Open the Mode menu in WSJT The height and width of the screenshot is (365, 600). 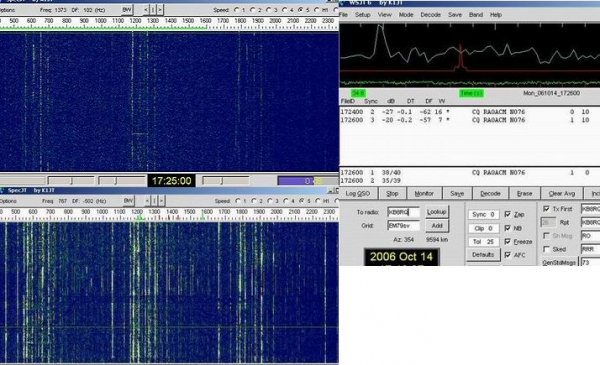[x=406, y=15]
